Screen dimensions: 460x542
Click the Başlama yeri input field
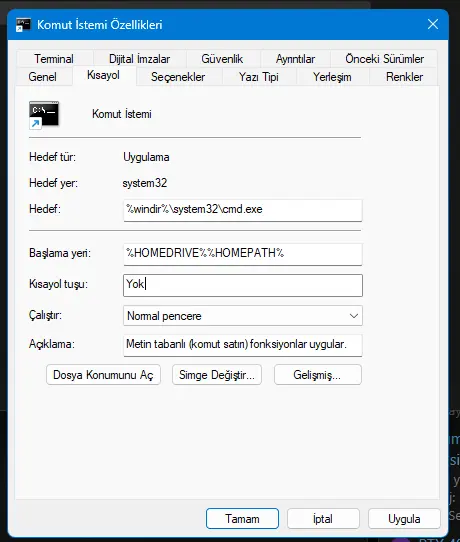[x=243, y=254]
